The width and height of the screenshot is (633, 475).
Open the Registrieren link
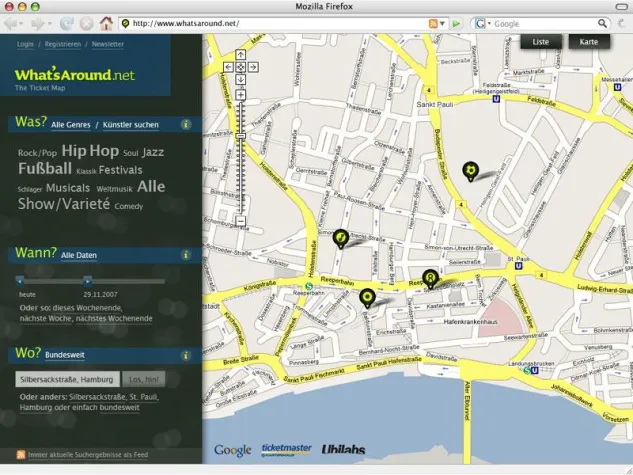[63, 44]
